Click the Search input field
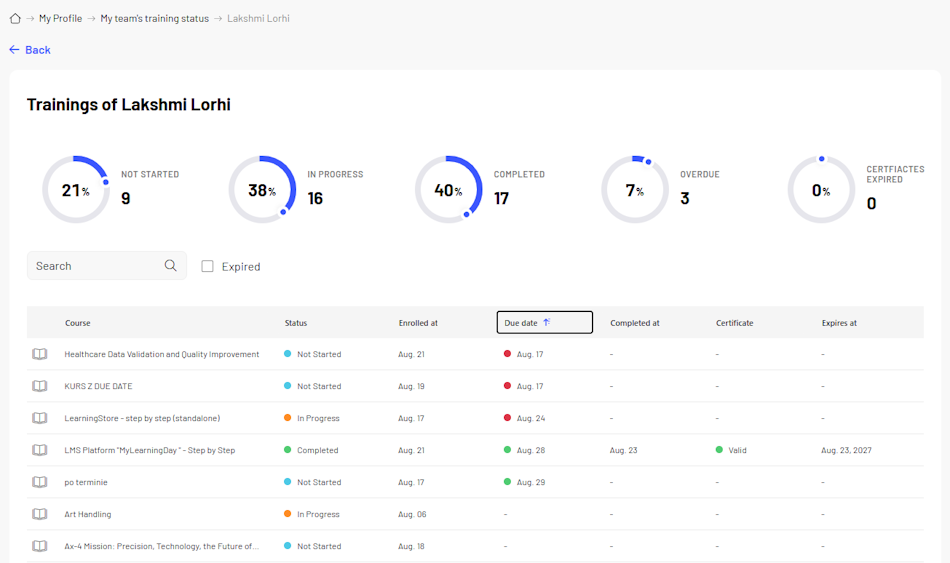This screenshot has height=563, width=950. 107,265
